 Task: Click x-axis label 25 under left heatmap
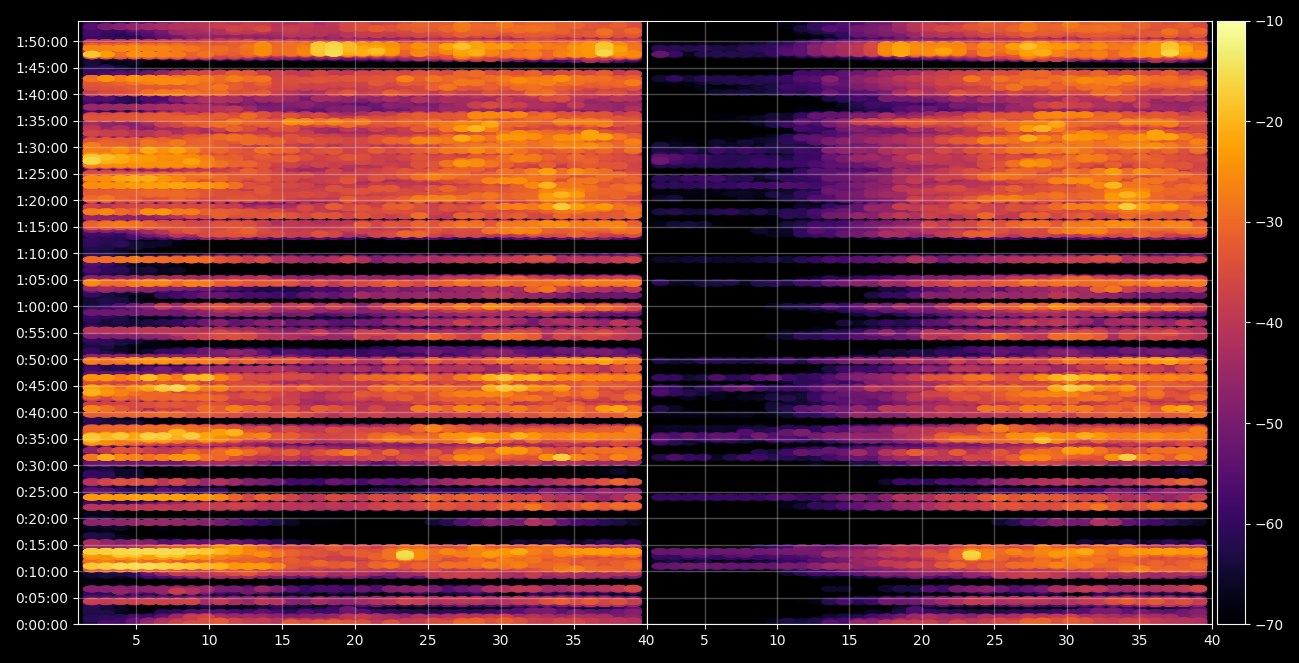click(x=428, y=641)
